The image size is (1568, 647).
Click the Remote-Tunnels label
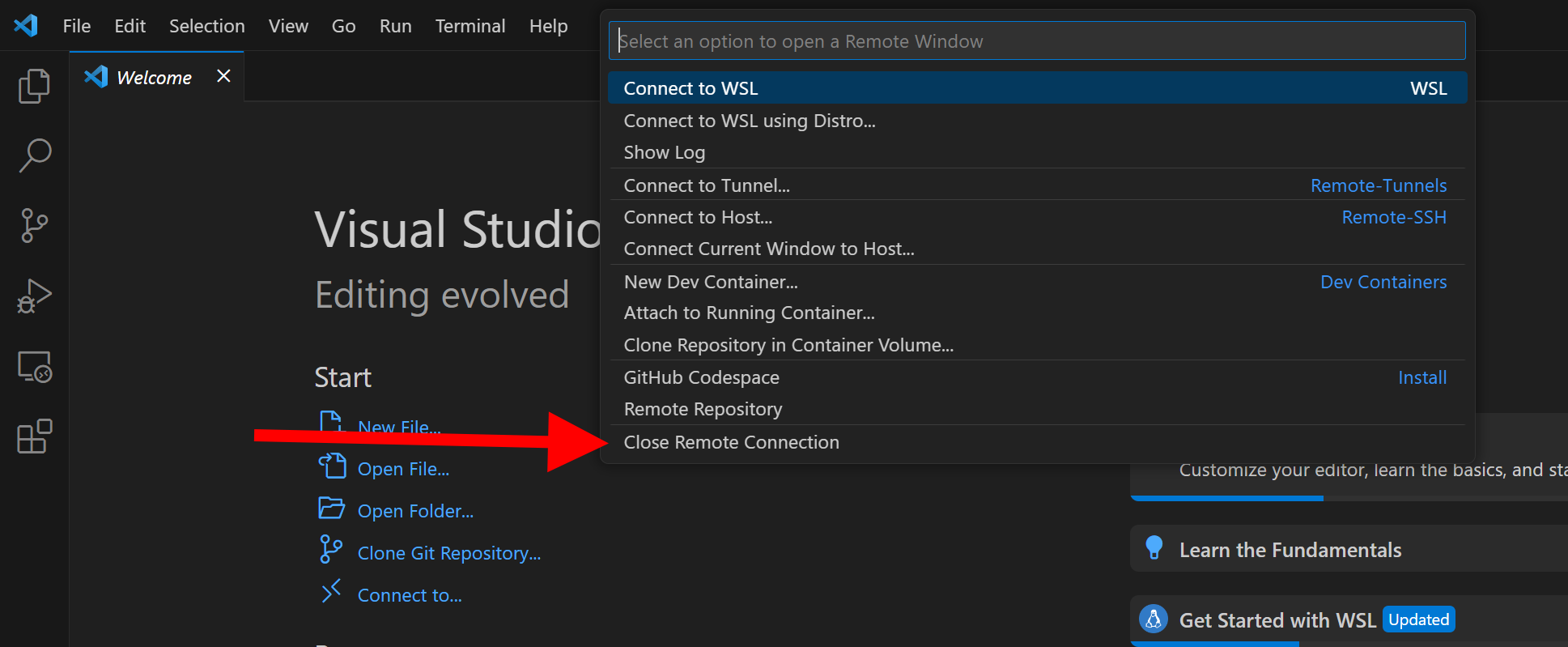tap(1379, 185)
